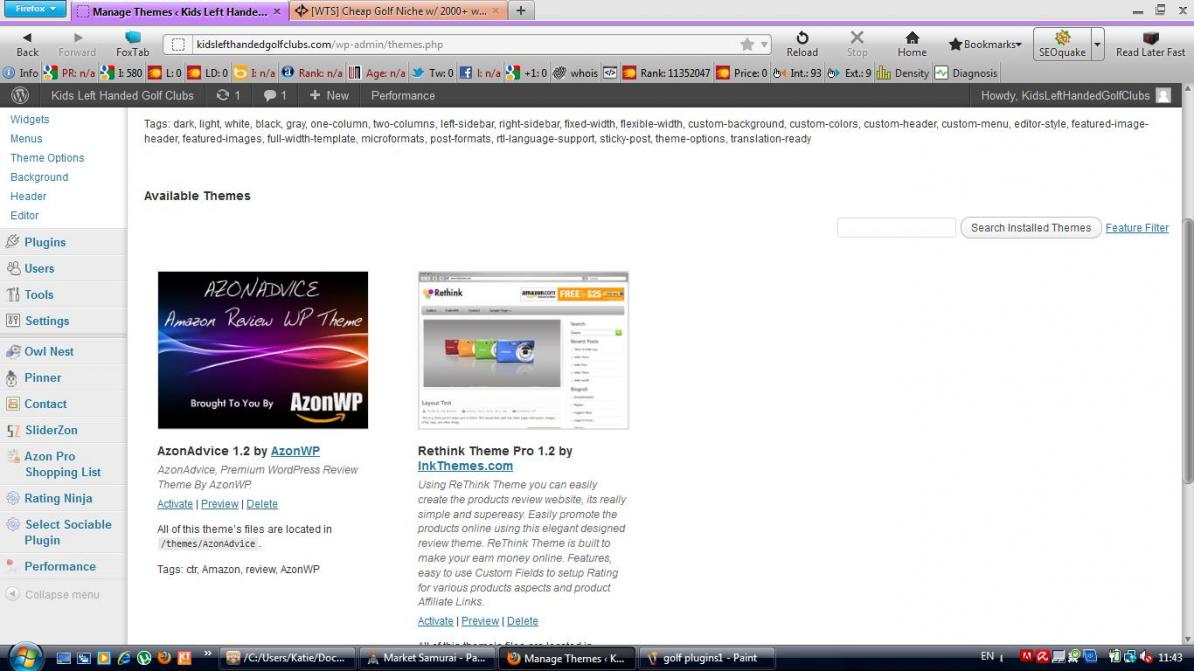
Task: Open the theme Editor link
Action: point(24,216)
